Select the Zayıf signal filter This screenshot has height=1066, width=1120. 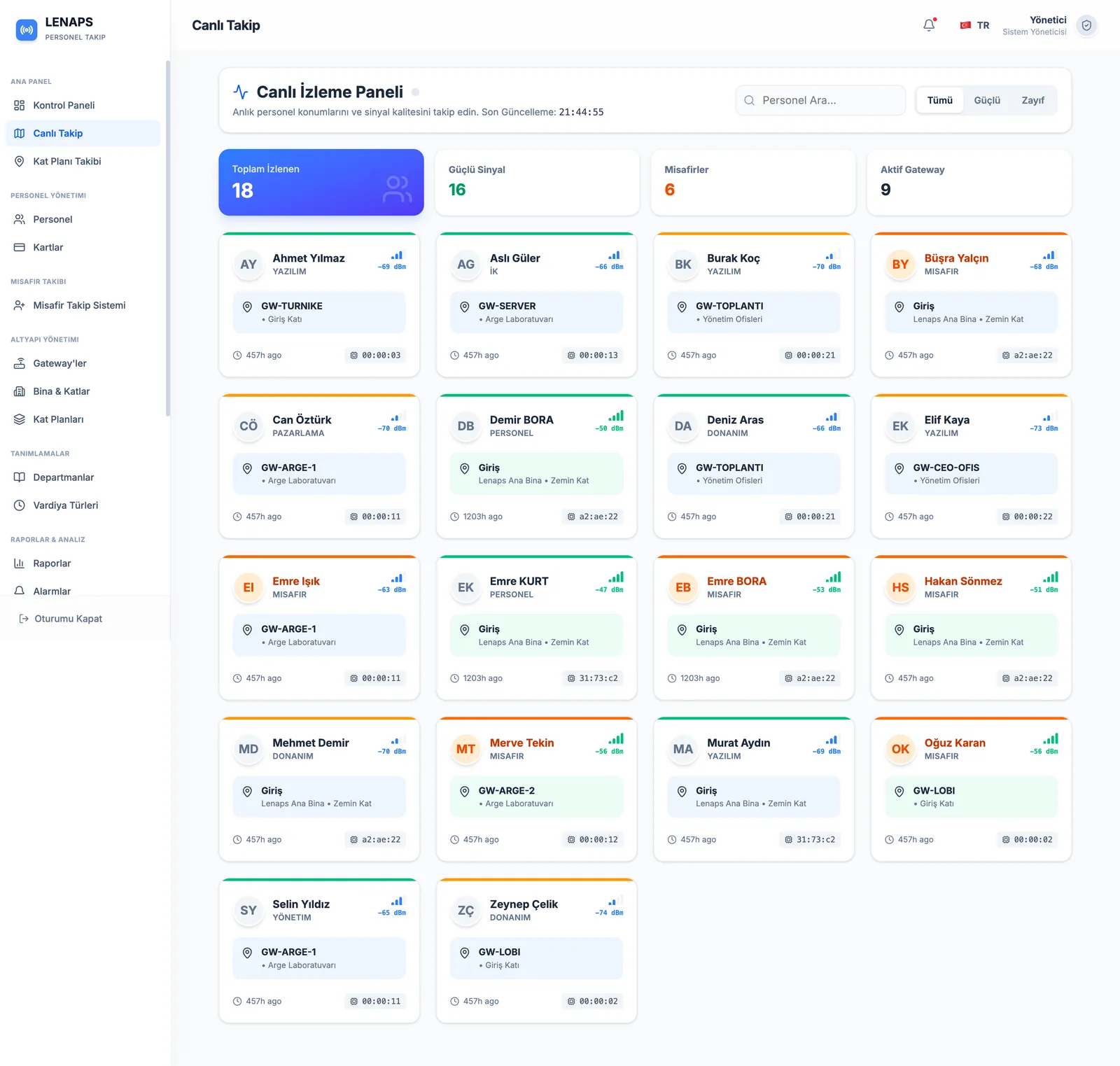1032,100
